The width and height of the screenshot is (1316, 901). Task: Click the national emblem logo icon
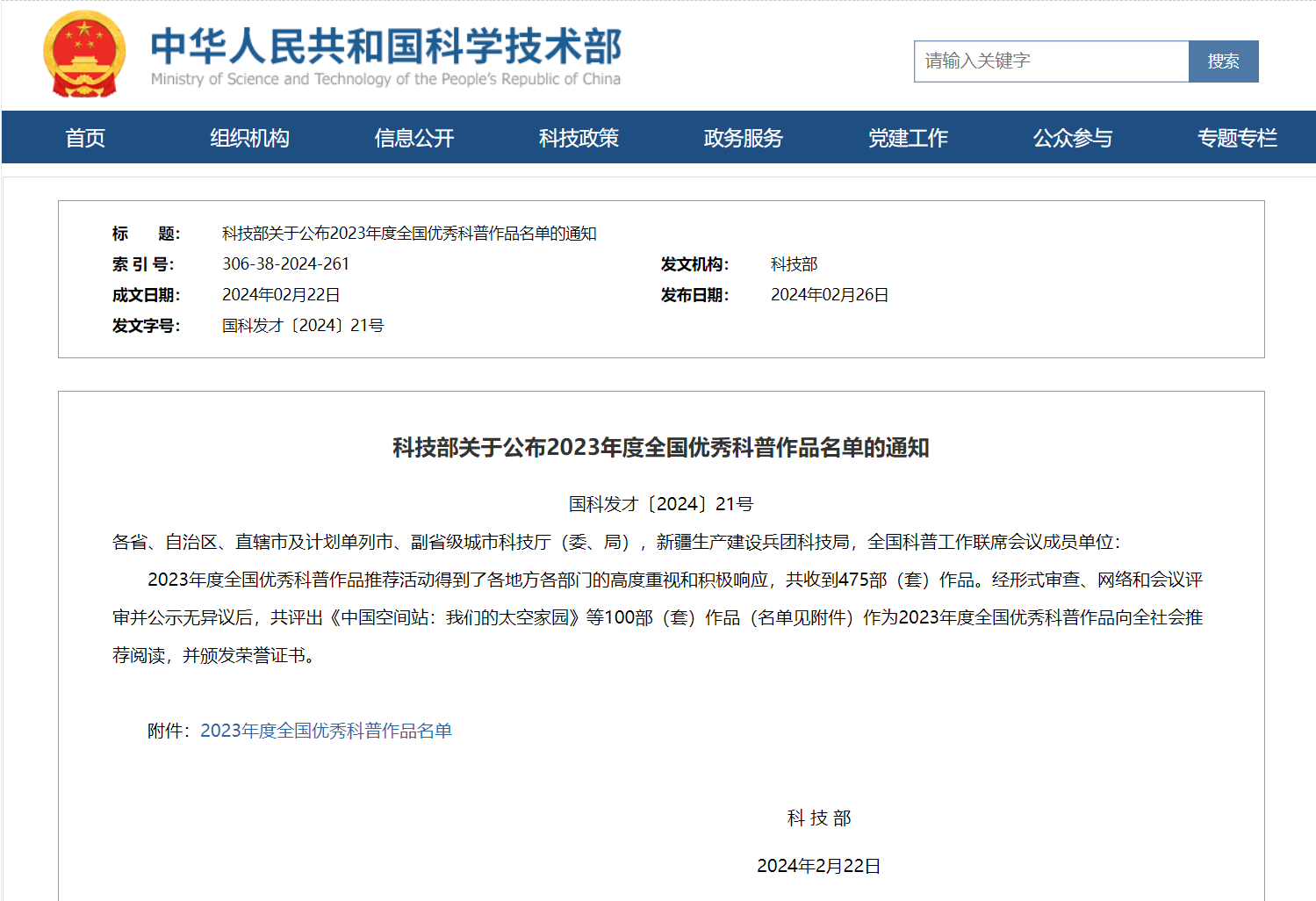pos(84,54)
